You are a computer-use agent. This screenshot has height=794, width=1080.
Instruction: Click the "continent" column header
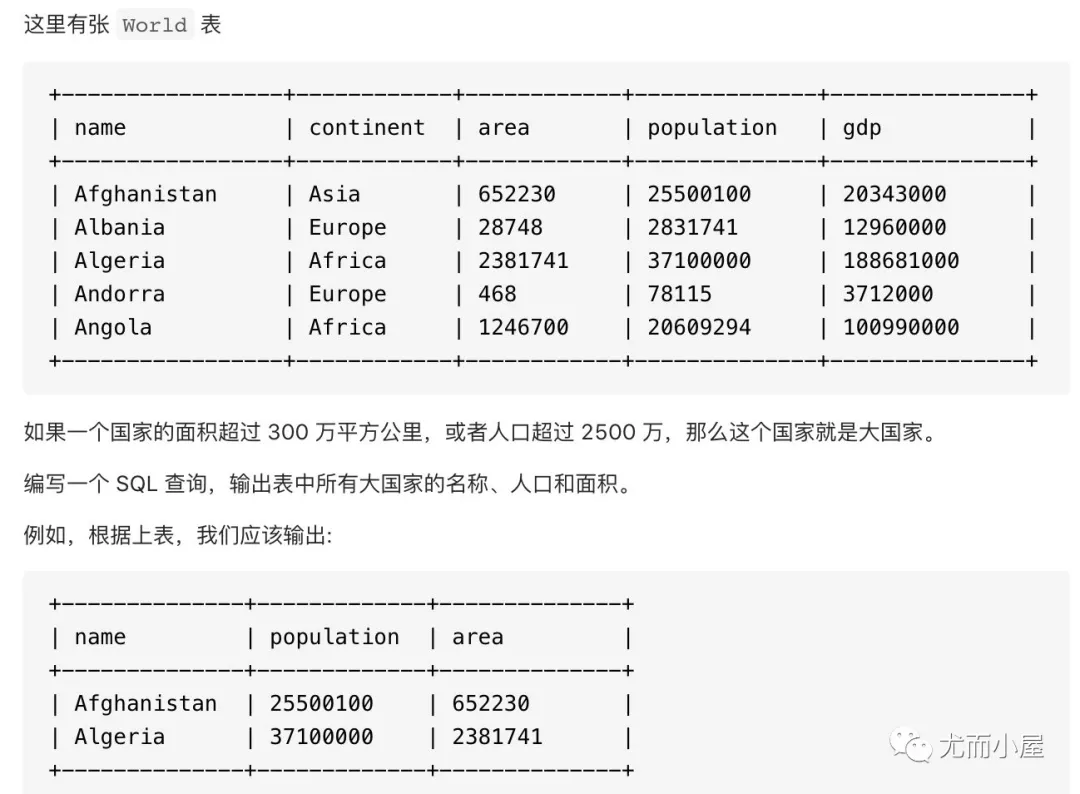[366, 127]
